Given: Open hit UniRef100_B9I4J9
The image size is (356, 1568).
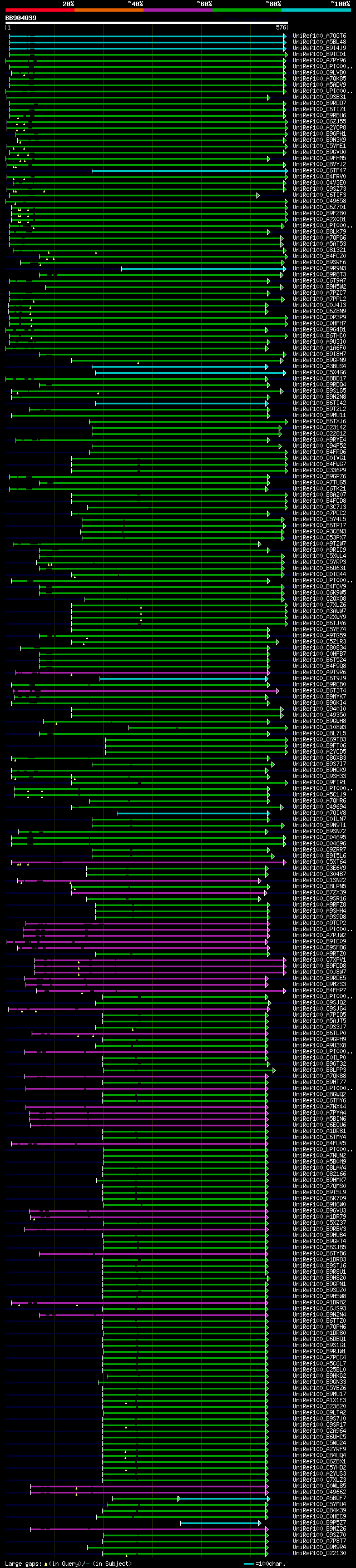Looking at the screenshot, I should (319, 48).
